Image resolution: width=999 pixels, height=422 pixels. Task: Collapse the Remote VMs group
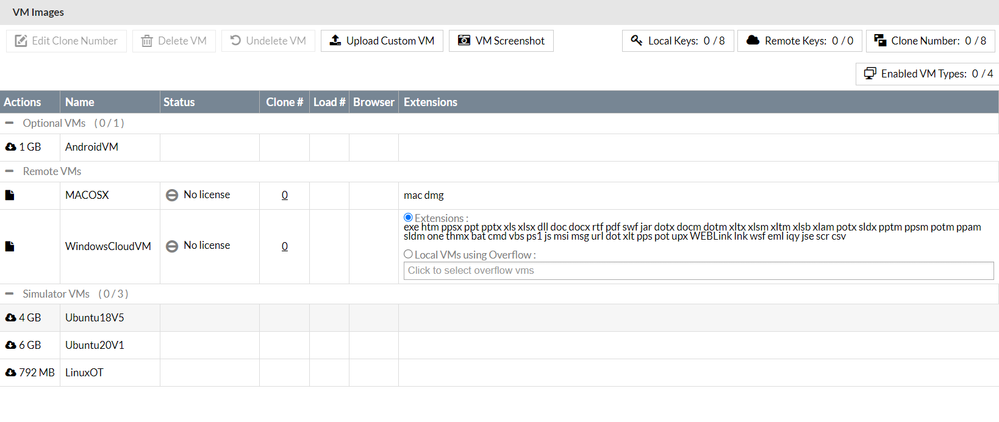pyautogui.click(x=10, y=172)
